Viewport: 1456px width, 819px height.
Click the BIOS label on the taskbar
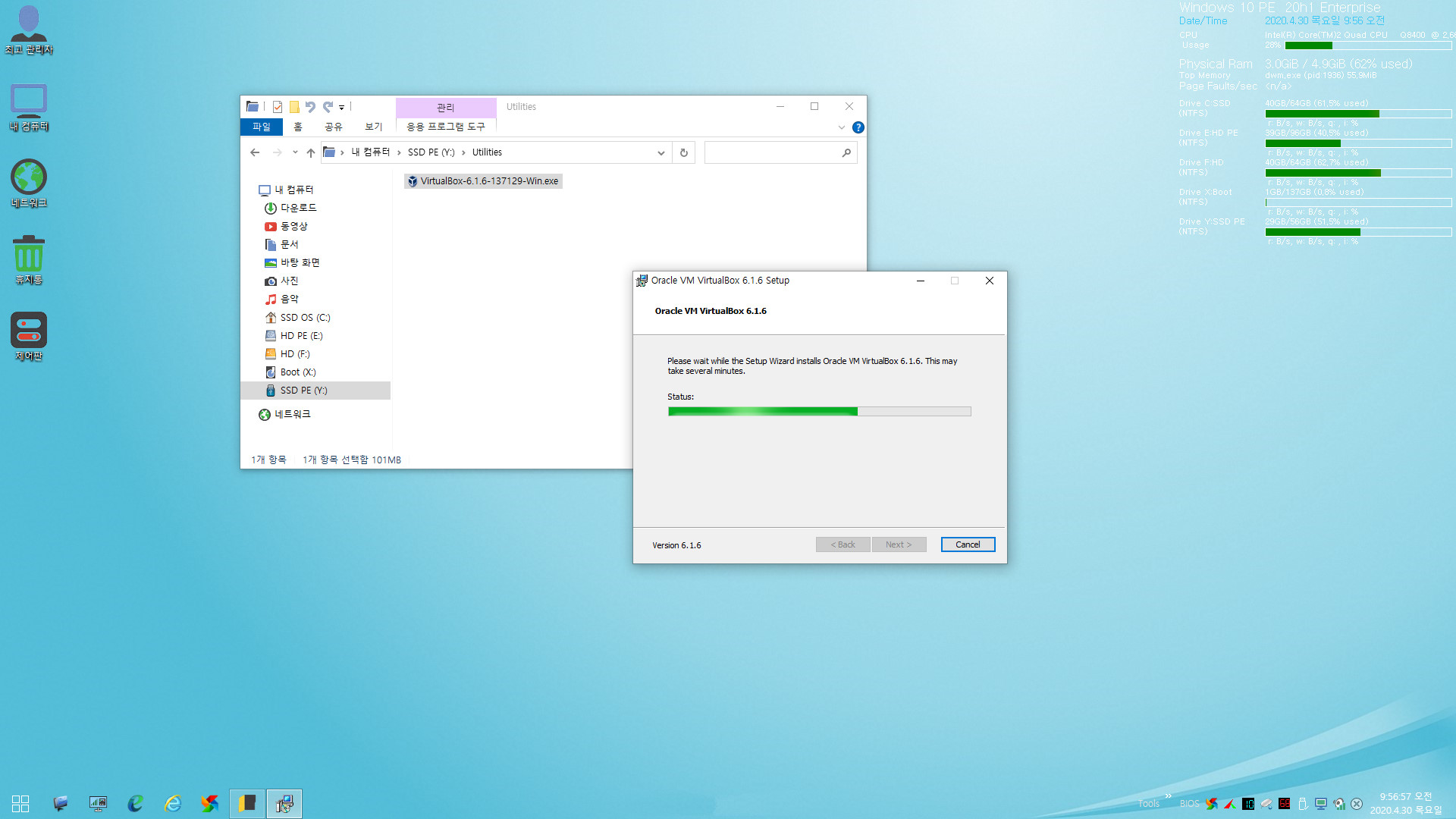coord(1189,804)
